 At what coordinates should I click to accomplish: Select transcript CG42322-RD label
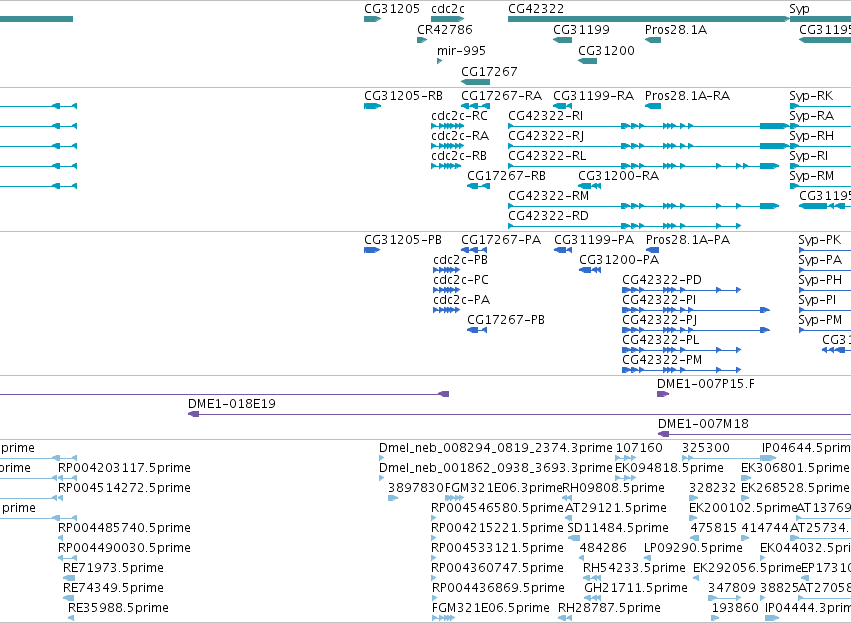pyautogui.click(x=548, y=216)
